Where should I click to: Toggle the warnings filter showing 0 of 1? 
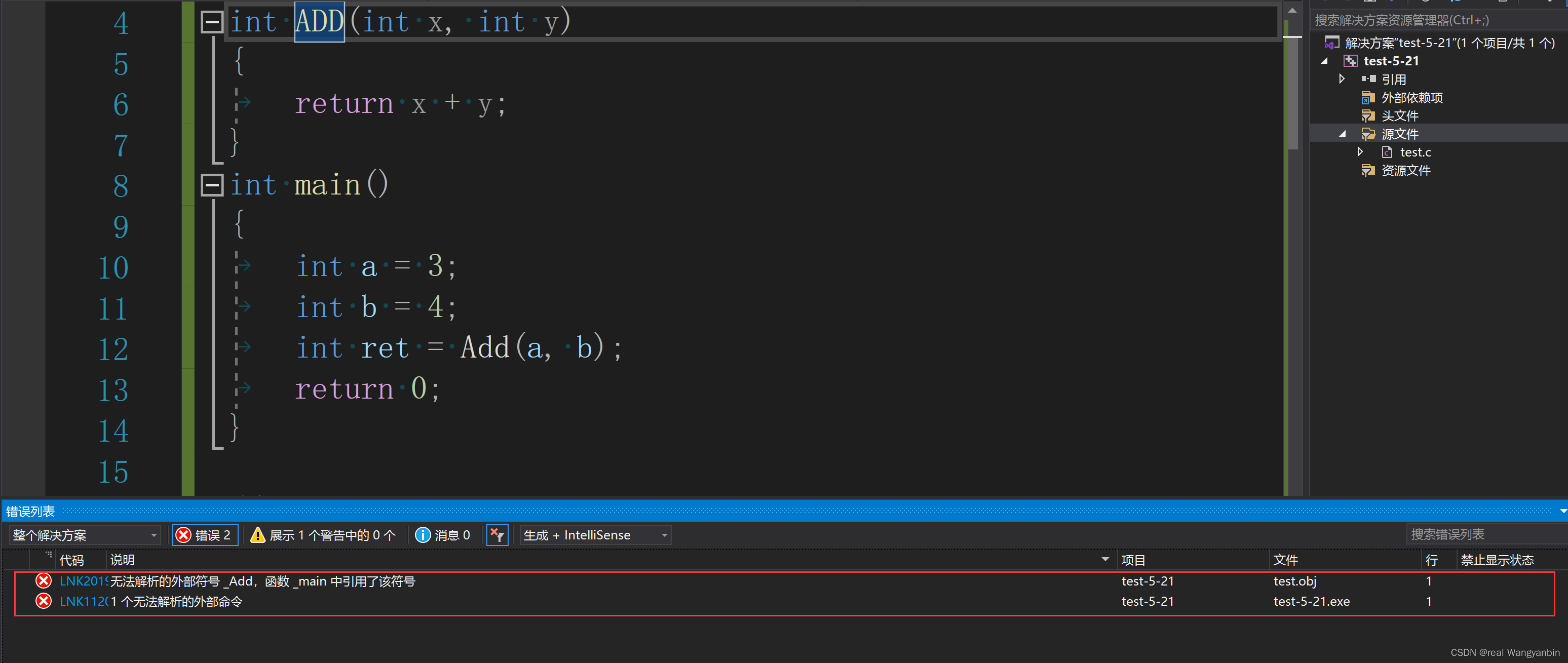[x=324, y=534]
